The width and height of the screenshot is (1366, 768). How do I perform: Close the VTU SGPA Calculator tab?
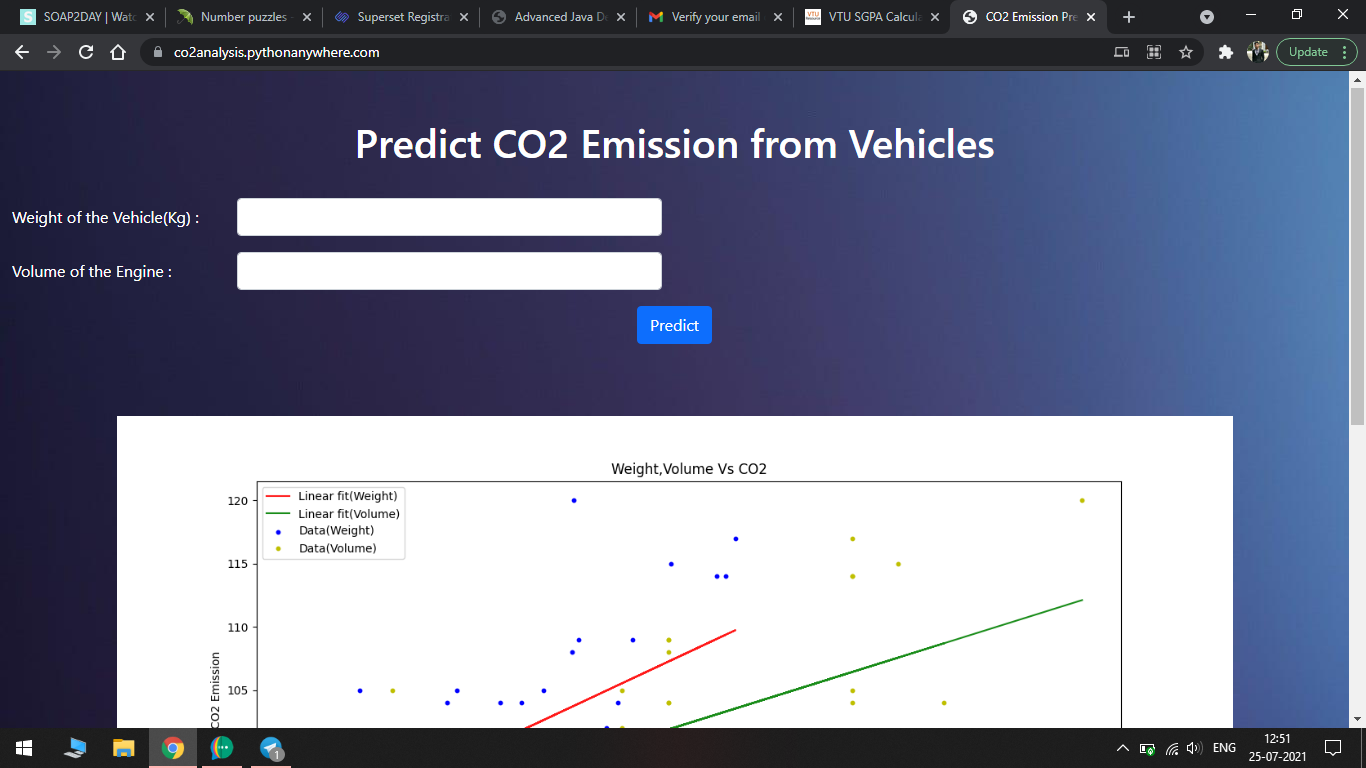934,17
